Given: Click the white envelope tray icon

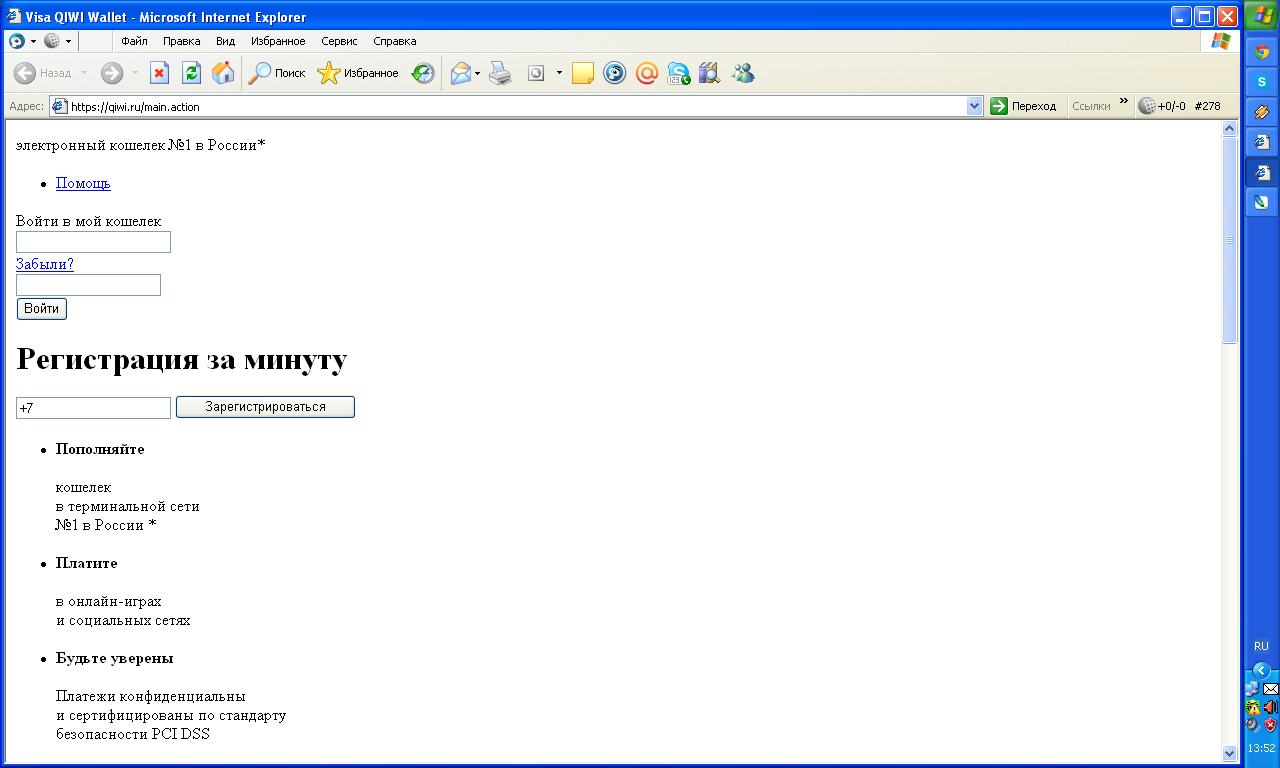Looking at the screenshot, I should coord(1271,689).
